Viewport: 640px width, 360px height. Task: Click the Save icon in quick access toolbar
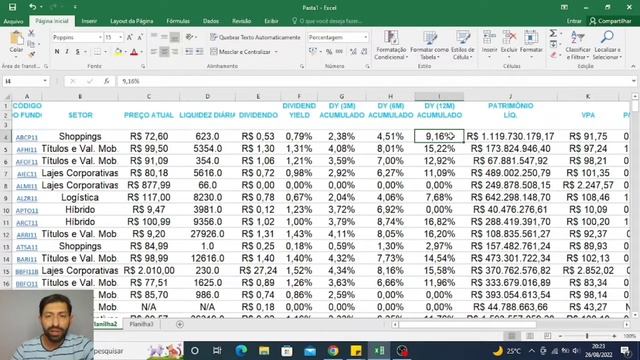tap(12, 7)
